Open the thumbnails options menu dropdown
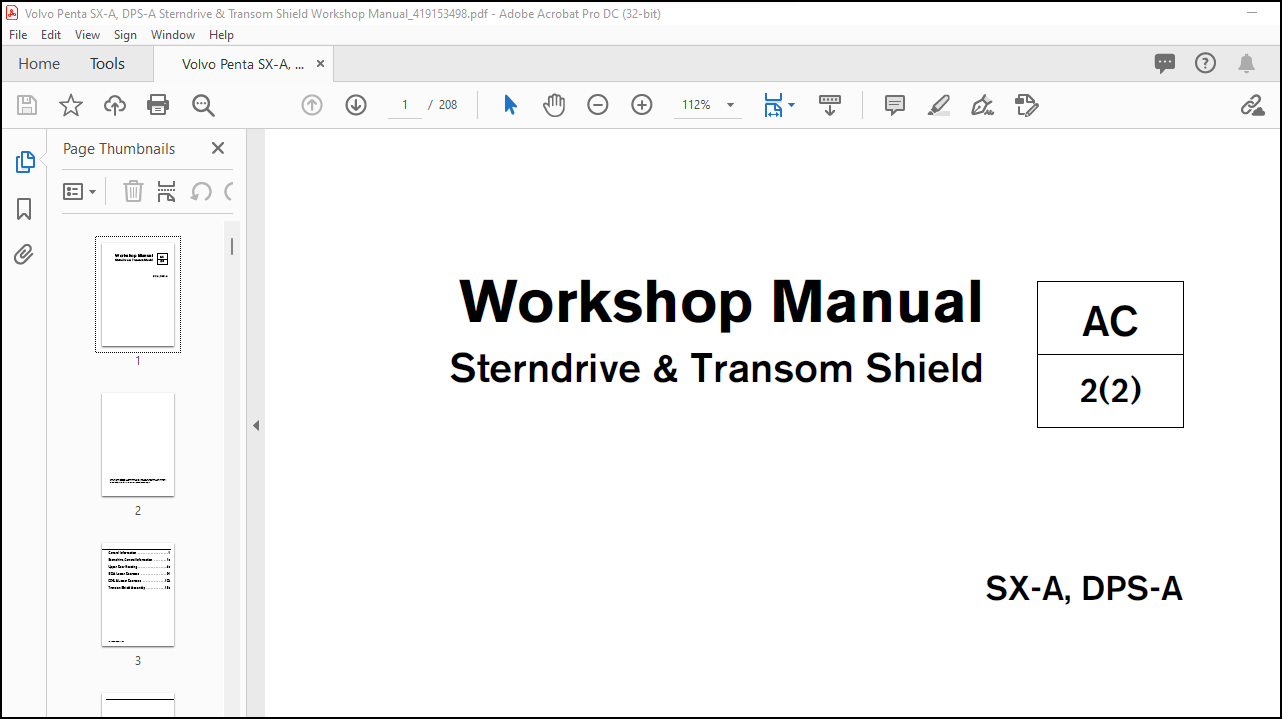 coord(80,191)
